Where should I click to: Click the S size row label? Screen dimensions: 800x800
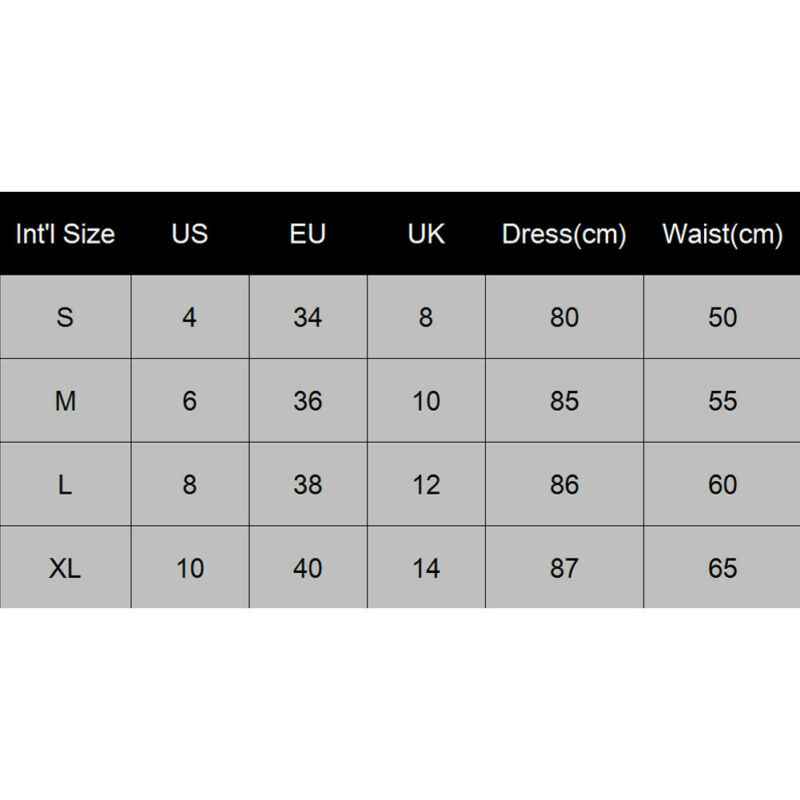pos(65,318)
